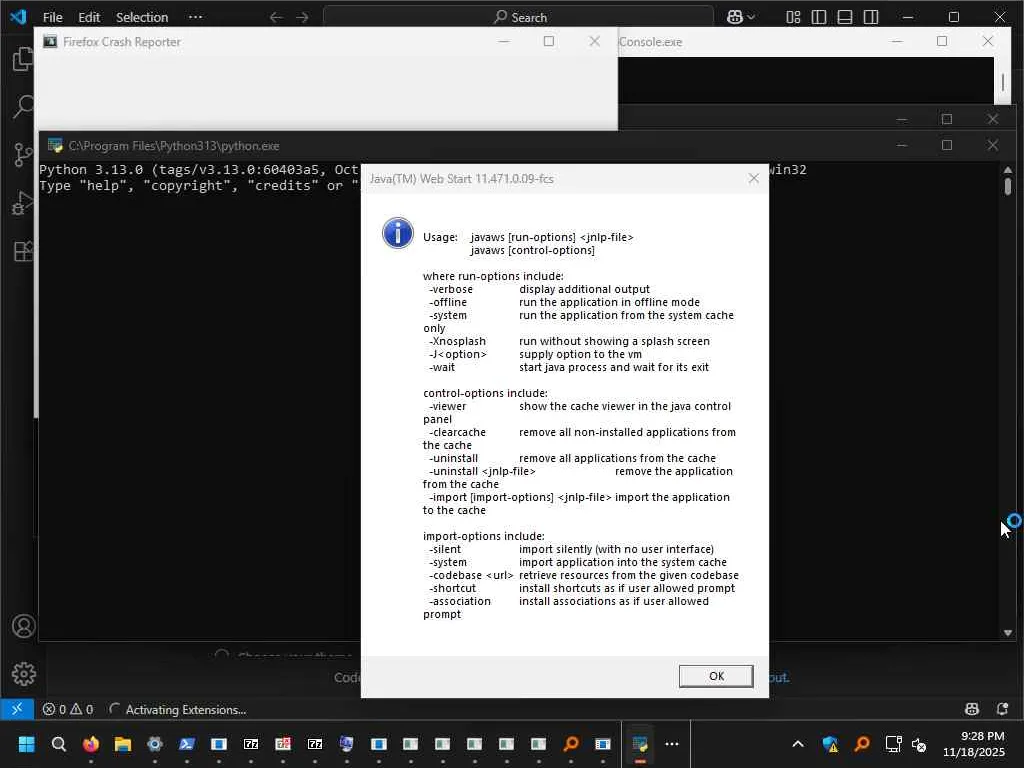Open Customize Layout in VS Code title bar
Screen dimensions: 1024x768
pyautogui.click(x=793, y=18)
